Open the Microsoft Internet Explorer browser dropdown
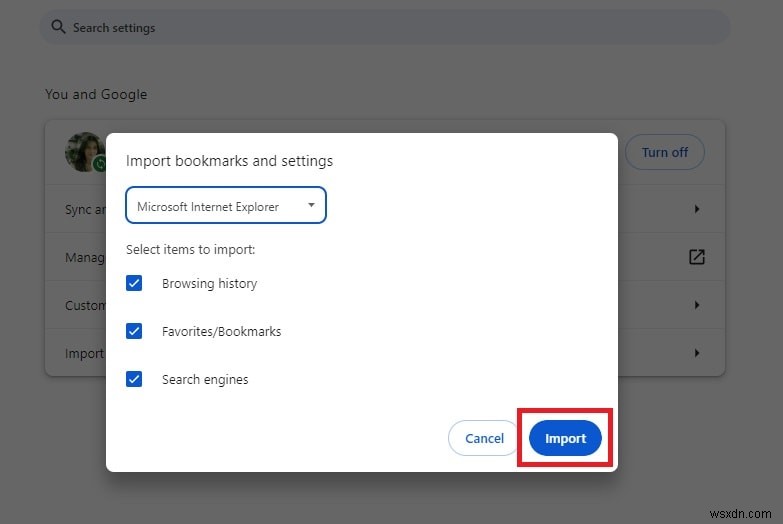 click(x=226, y=205)
